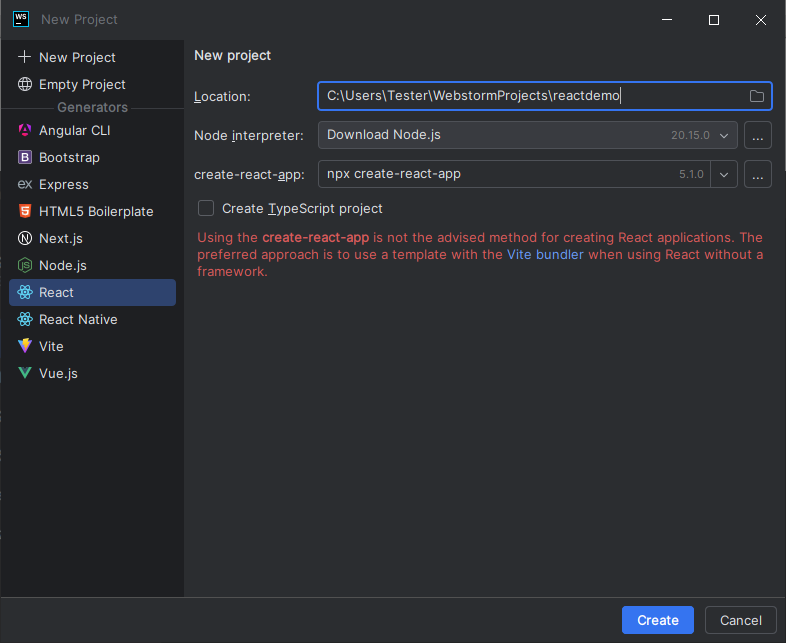The width and height of the screenshot is (786, 643).
Task: Click the Vite lightning icon
Action: [25, 346]
